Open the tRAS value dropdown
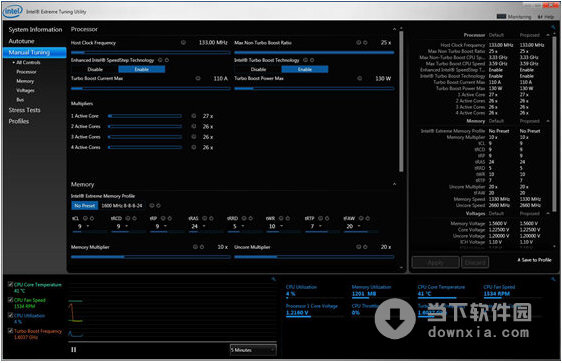Image resolution: width=562 pixels, height=363 pixels. coord(204,226)
